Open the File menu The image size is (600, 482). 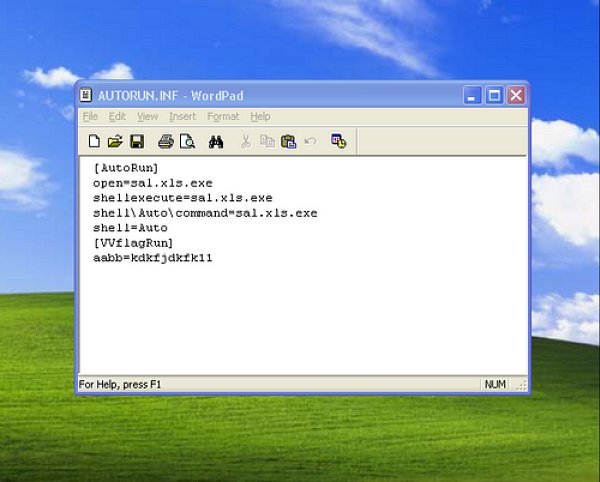(90, 117)
